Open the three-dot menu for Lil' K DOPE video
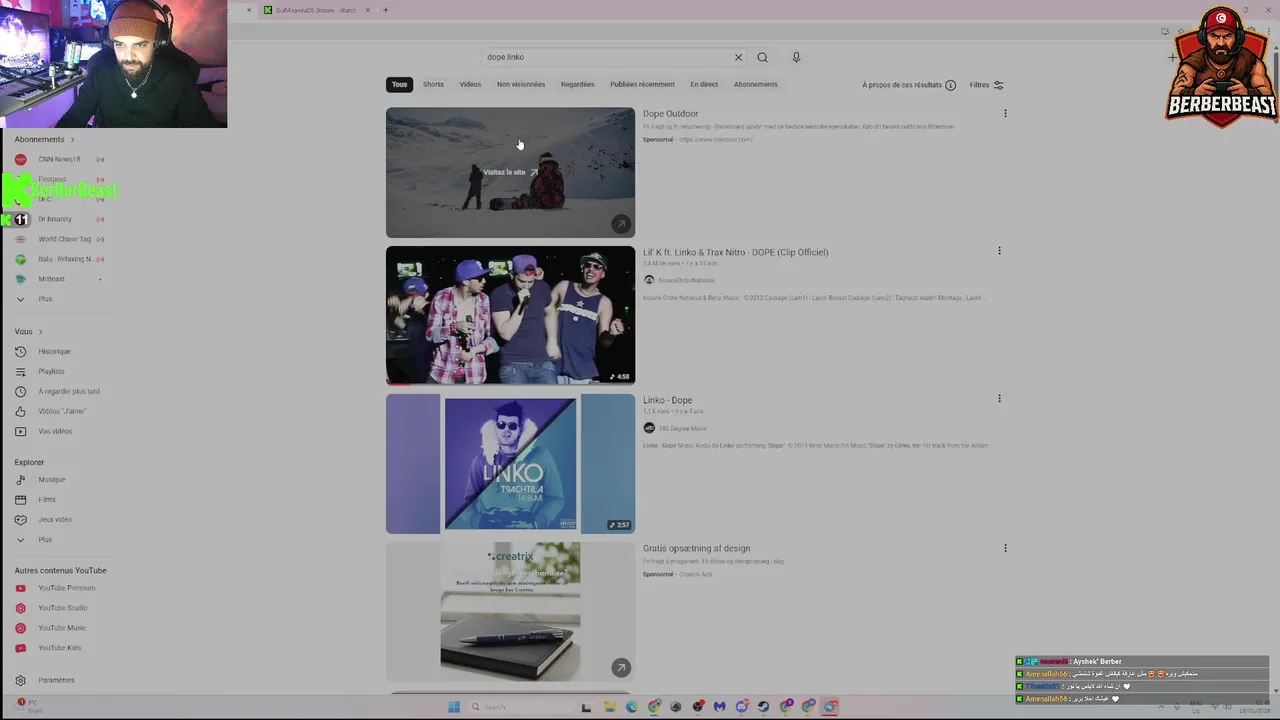The height and width of the screenshot is (720, 1280). (x=999, y=251)
